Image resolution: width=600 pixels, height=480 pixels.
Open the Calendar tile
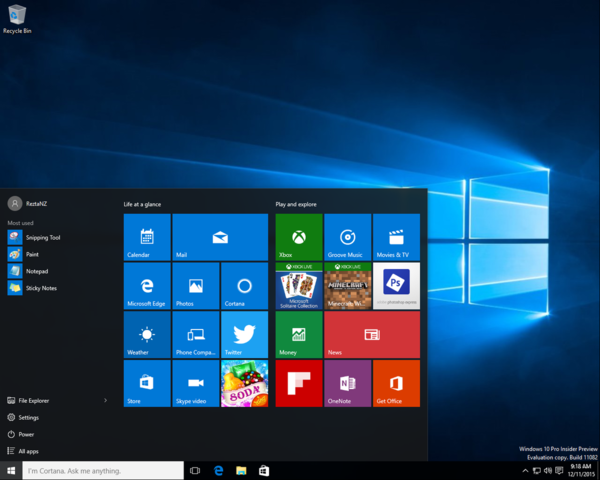[147, 237]
